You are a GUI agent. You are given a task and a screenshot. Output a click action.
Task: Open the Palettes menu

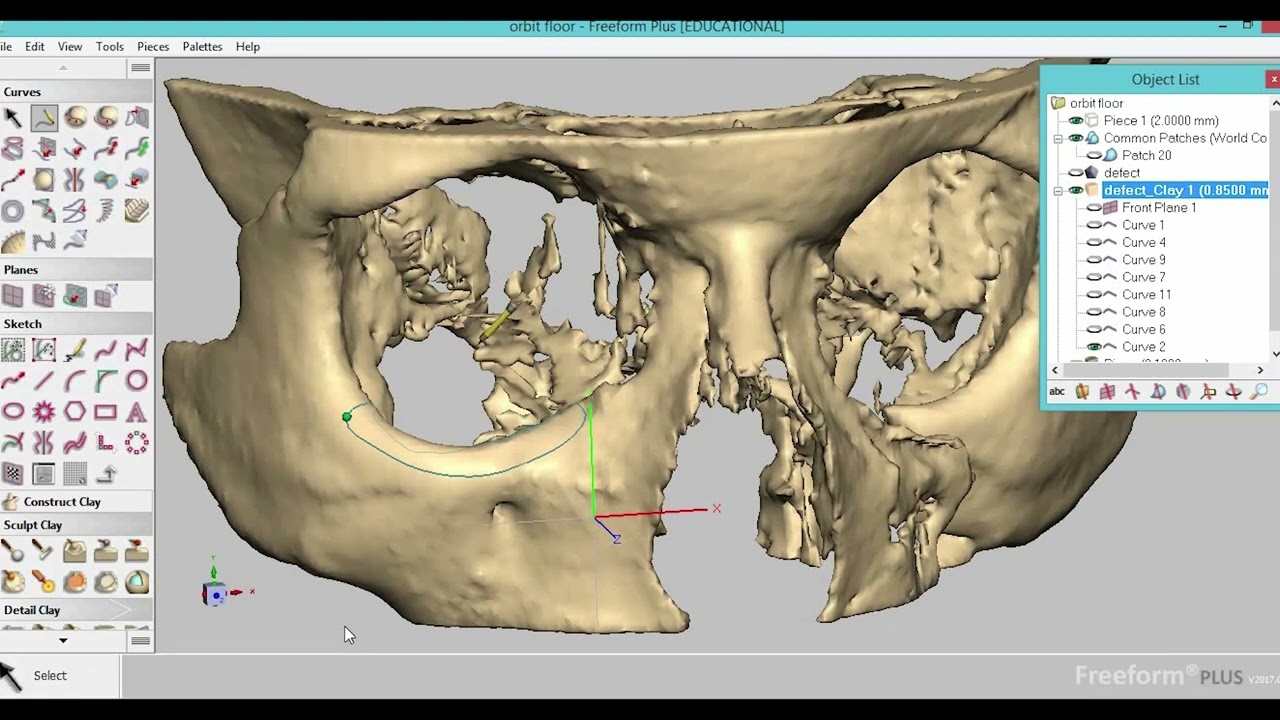coord(202,47)
